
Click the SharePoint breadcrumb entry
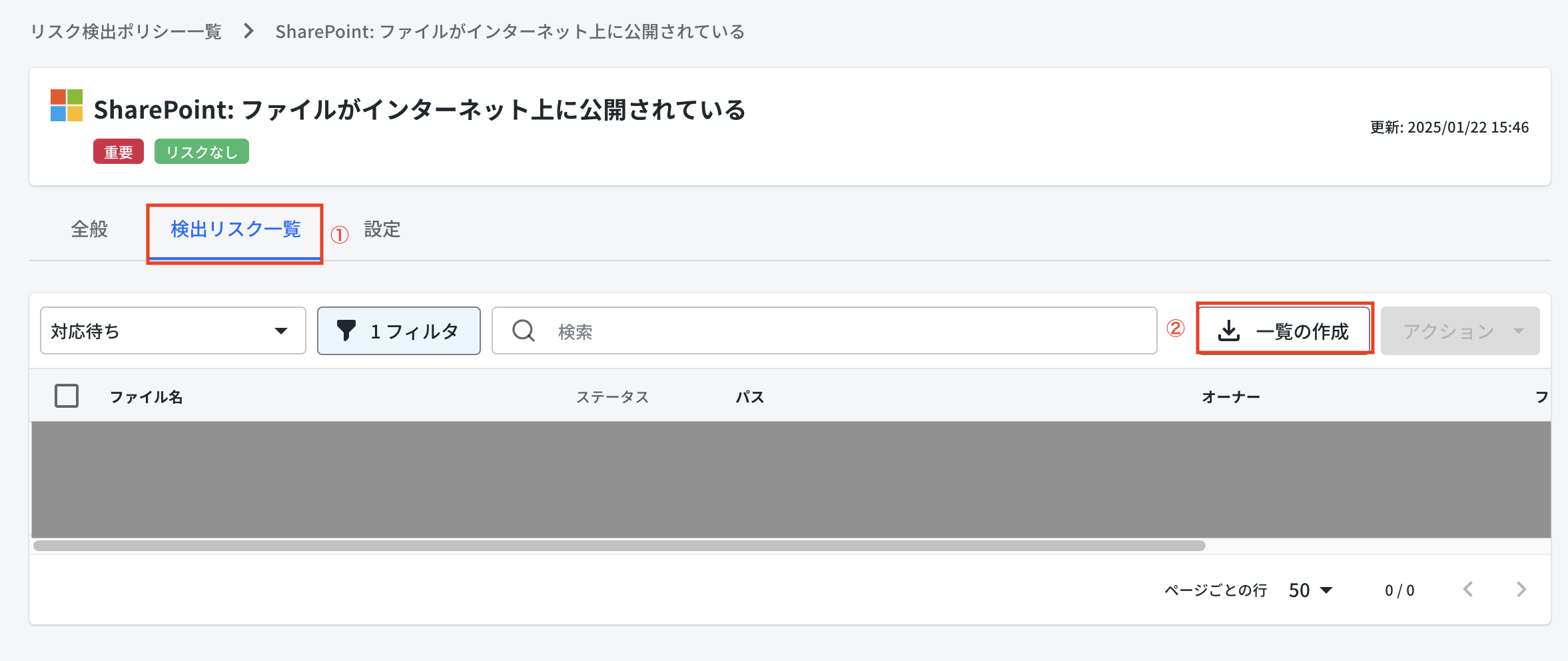click(510, 31)
